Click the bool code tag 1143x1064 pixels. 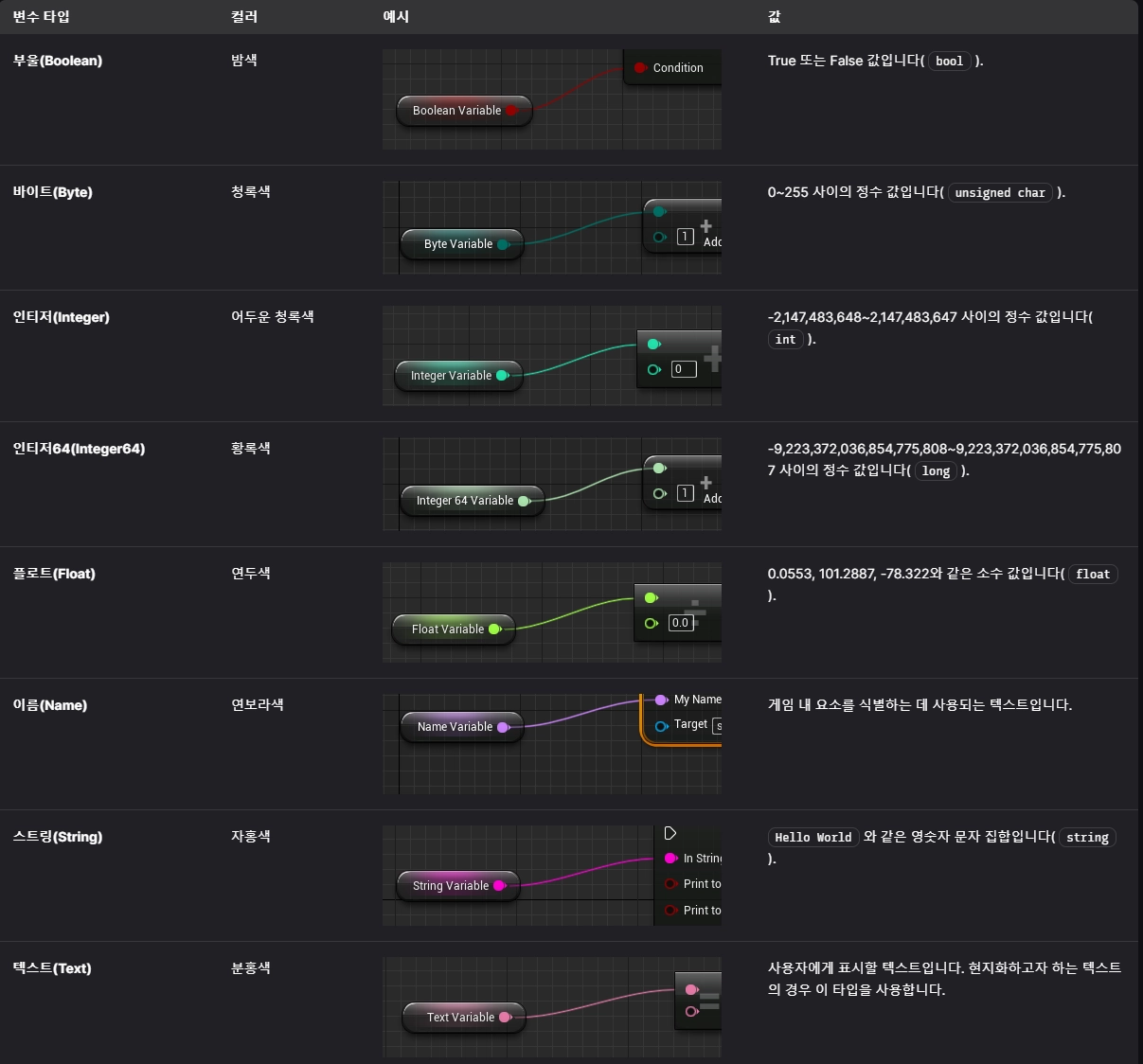(949, 62)
